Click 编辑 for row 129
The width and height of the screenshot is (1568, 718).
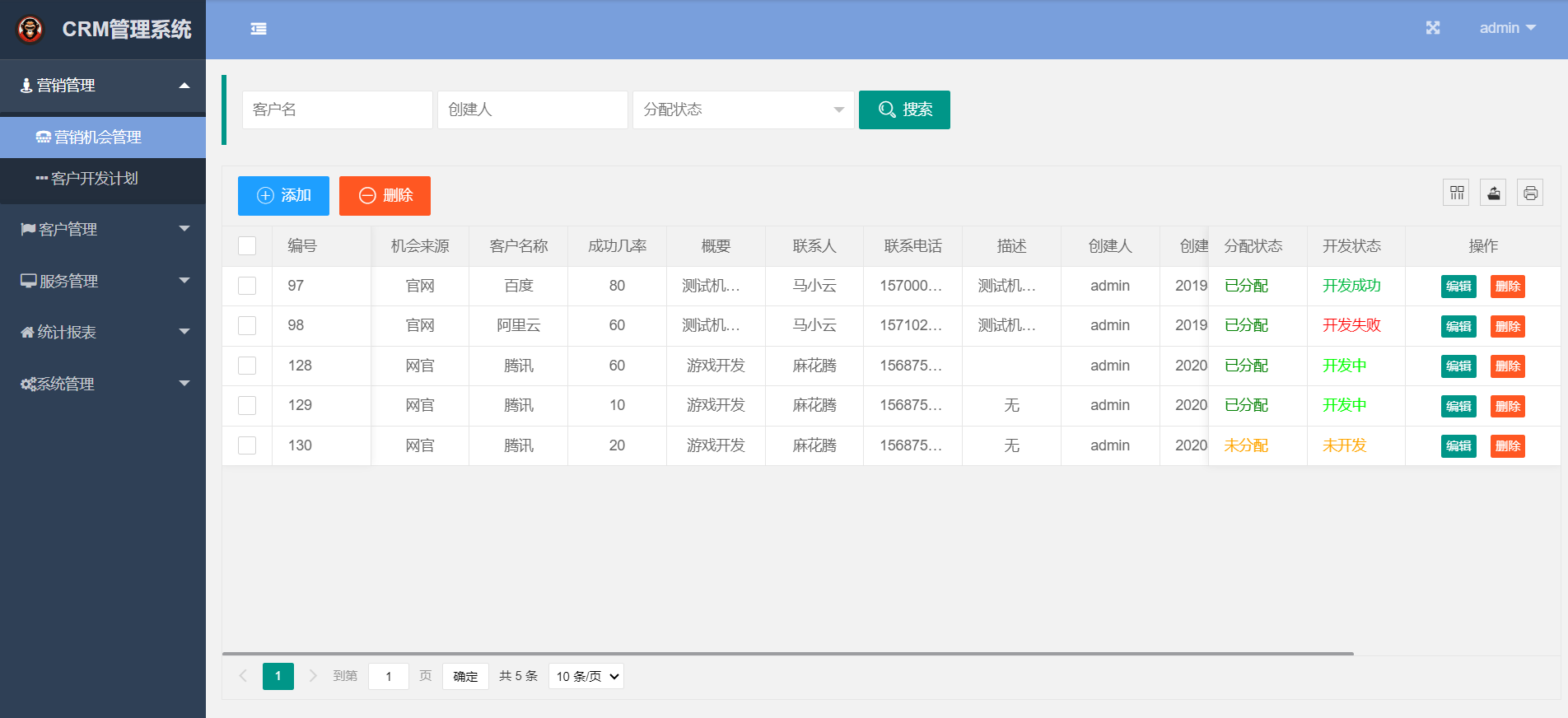(x=1458, y=406)
